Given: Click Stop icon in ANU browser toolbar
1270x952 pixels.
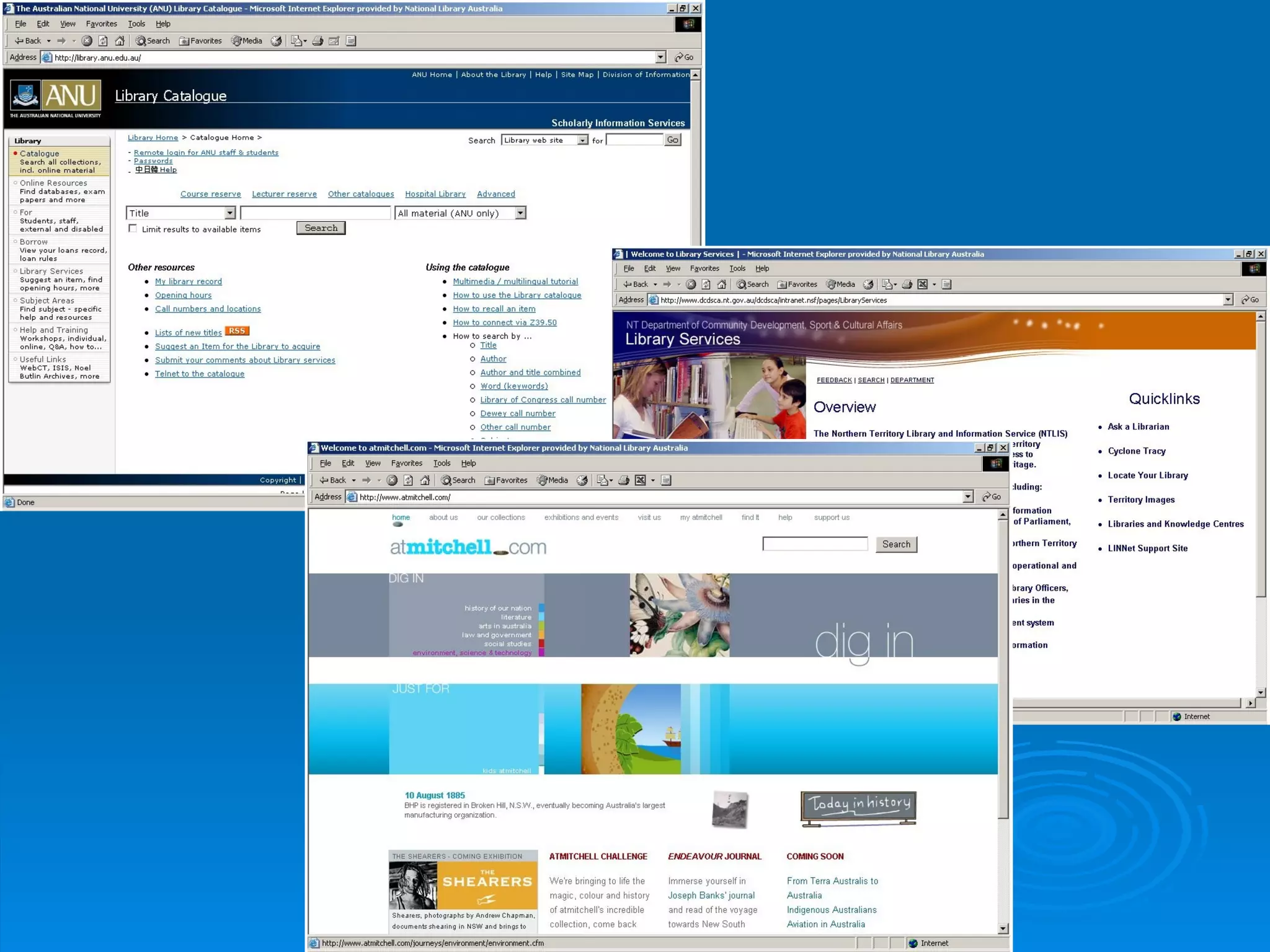Looking at the screenshot, I should click(87, 41).
